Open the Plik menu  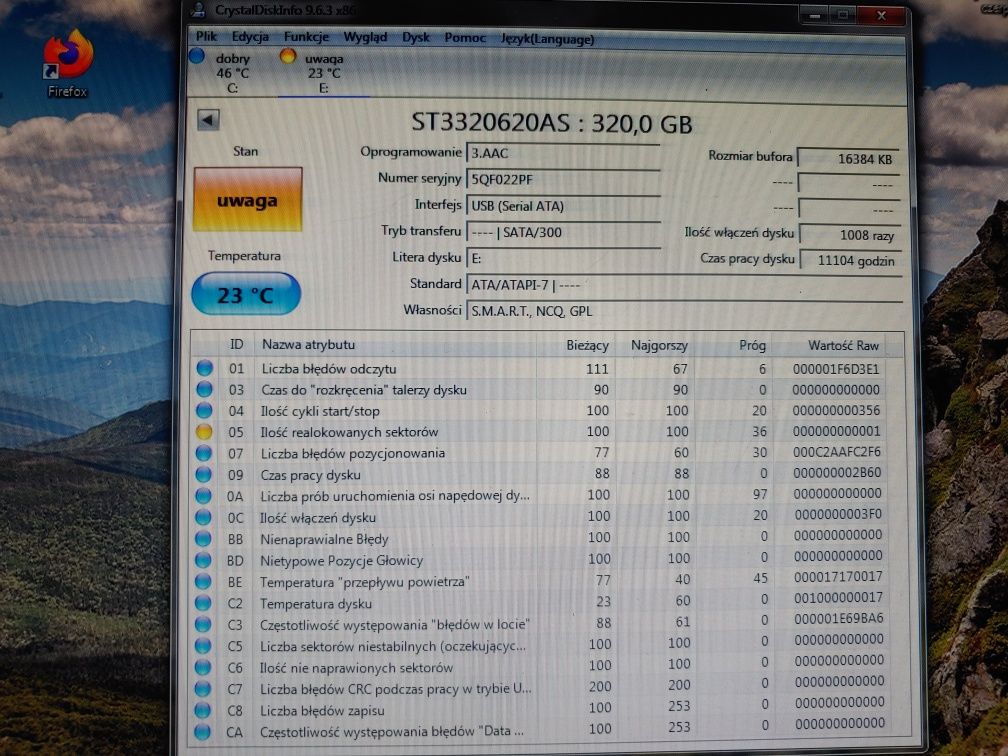[x=206, y=37]
